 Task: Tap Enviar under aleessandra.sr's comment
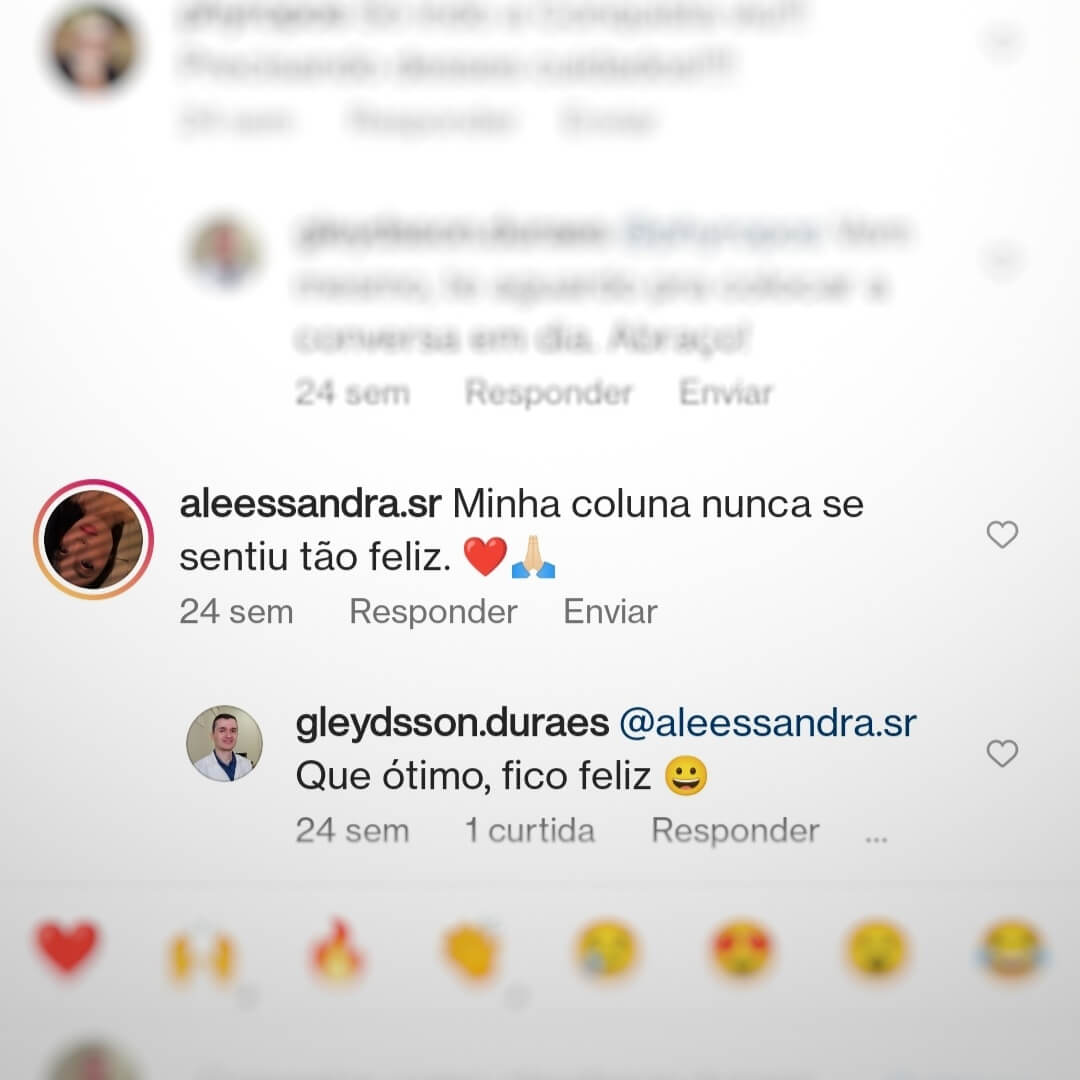(610, 612)
